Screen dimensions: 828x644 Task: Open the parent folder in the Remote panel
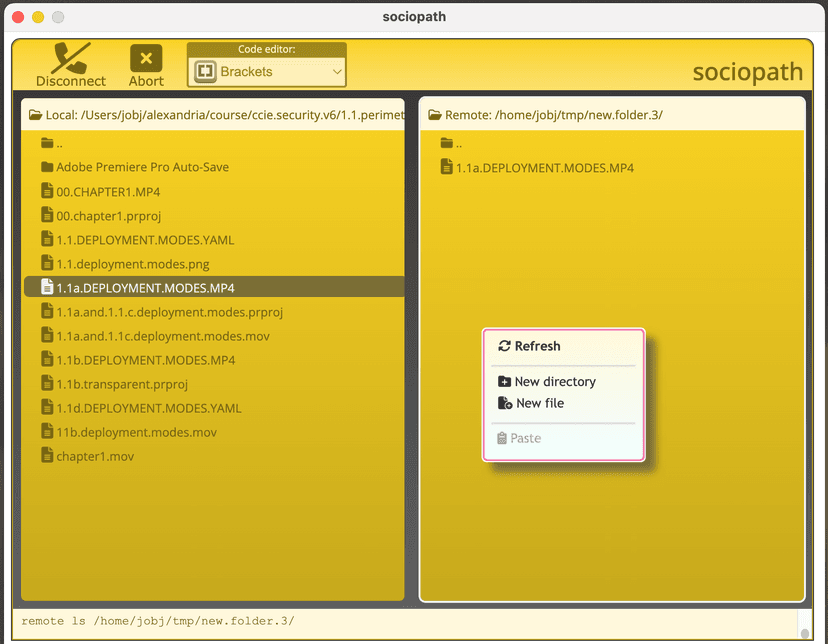pyautogui.click(x=451, y=143)
